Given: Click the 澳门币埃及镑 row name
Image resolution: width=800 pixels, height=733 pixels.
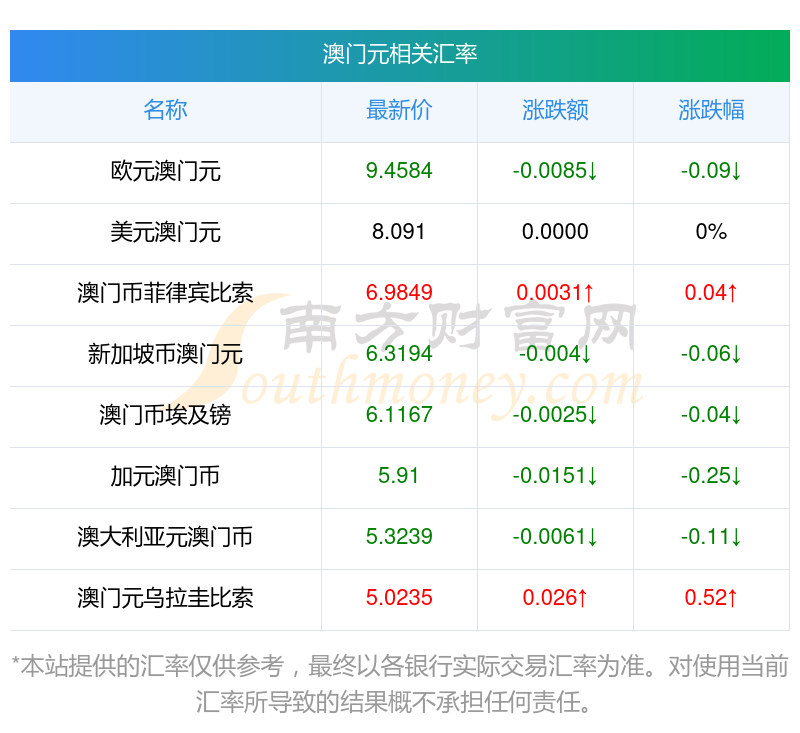Looking at the screenshot, I should pyautogui.click(x=165, y=415).
